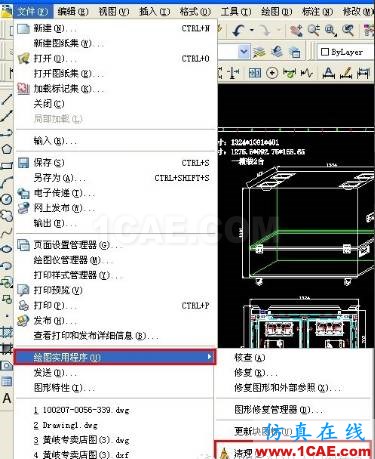Select the Insert Block tool

(x=7, y=282)
